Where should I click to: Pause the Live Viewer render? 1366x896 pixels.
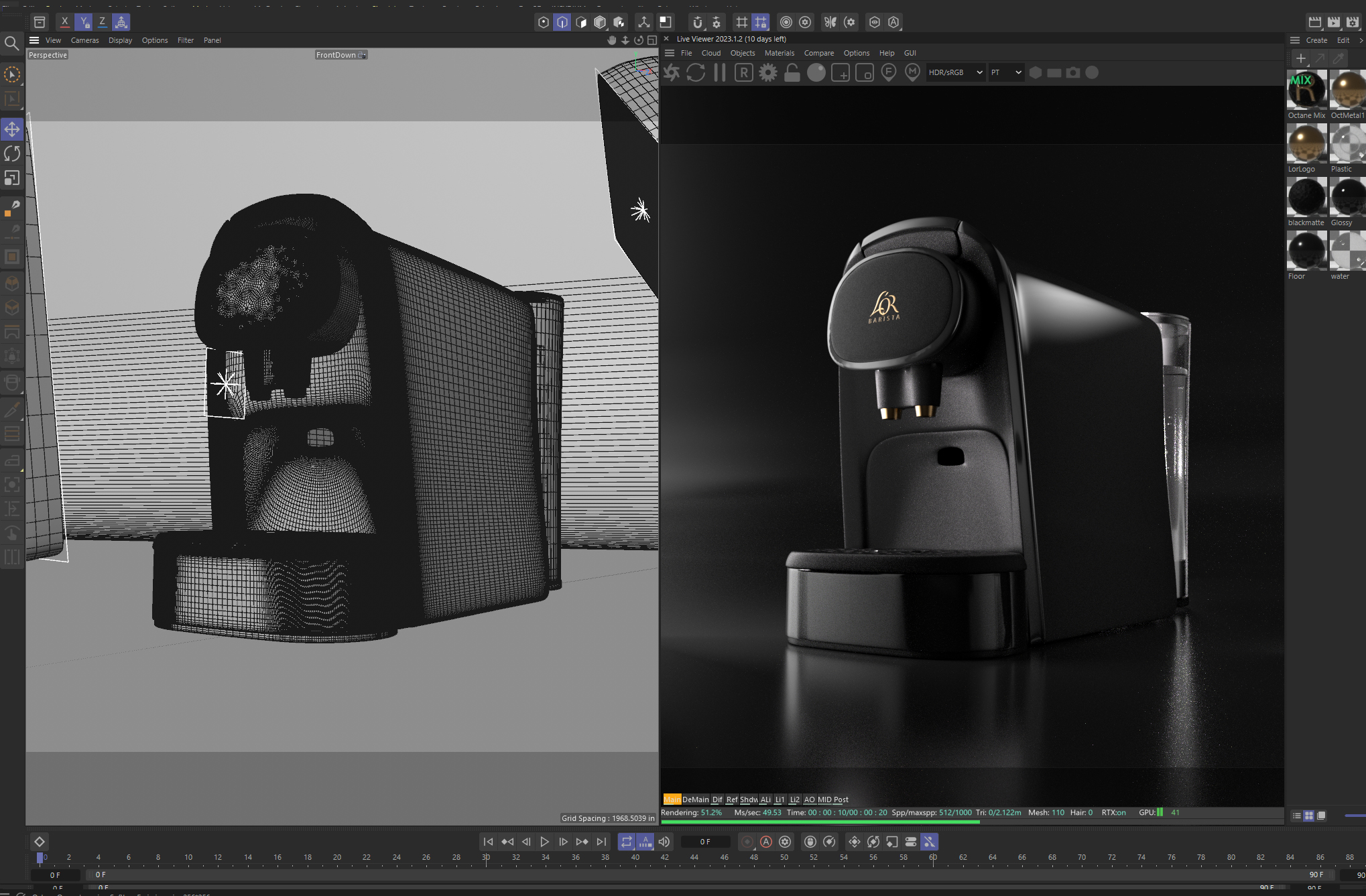(720, 72)
